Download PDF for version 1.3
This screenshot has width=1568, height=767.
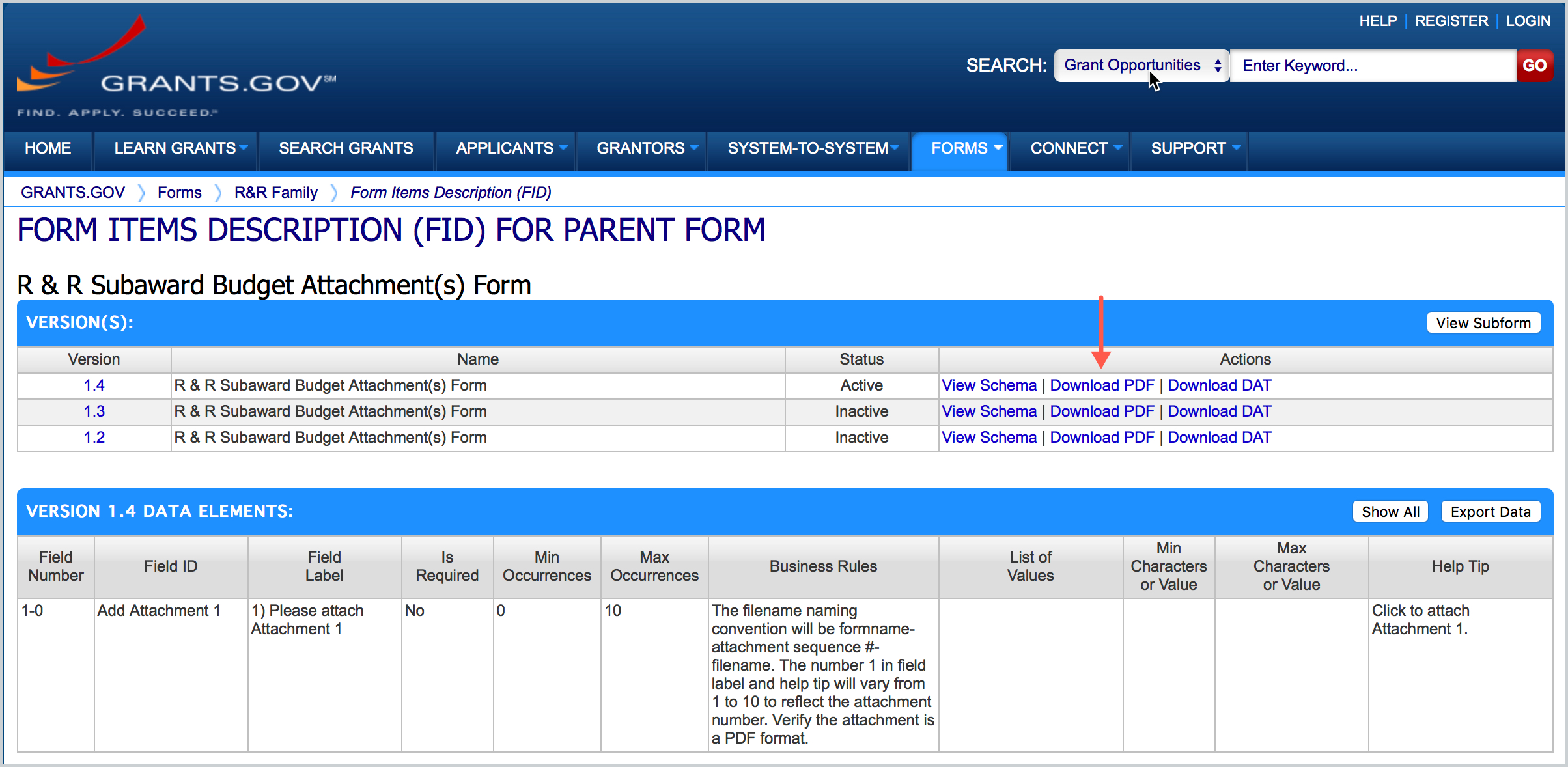point(1102,411)
